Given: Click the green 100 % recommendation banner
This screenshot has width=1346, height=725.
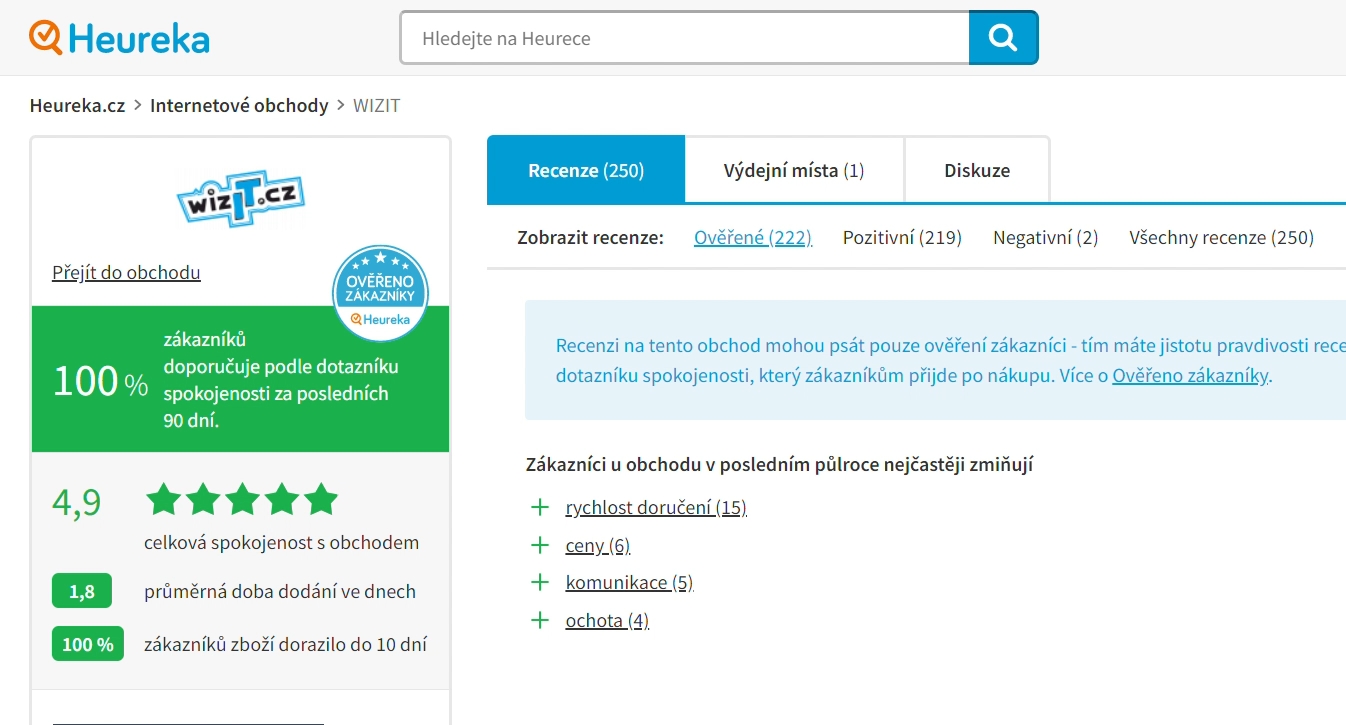Looking at the screenshot, I should (x=240, y=379).
